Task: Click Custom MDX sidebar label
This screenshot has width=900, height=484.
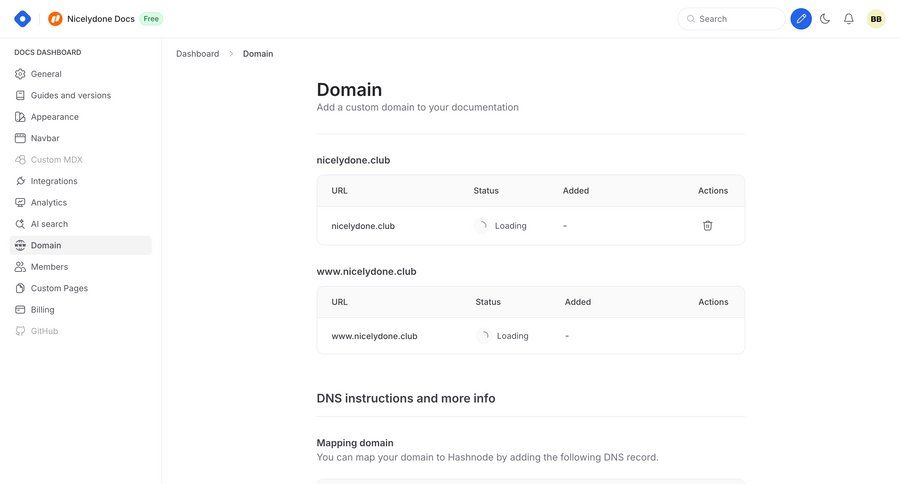Action: click(56, 160)
